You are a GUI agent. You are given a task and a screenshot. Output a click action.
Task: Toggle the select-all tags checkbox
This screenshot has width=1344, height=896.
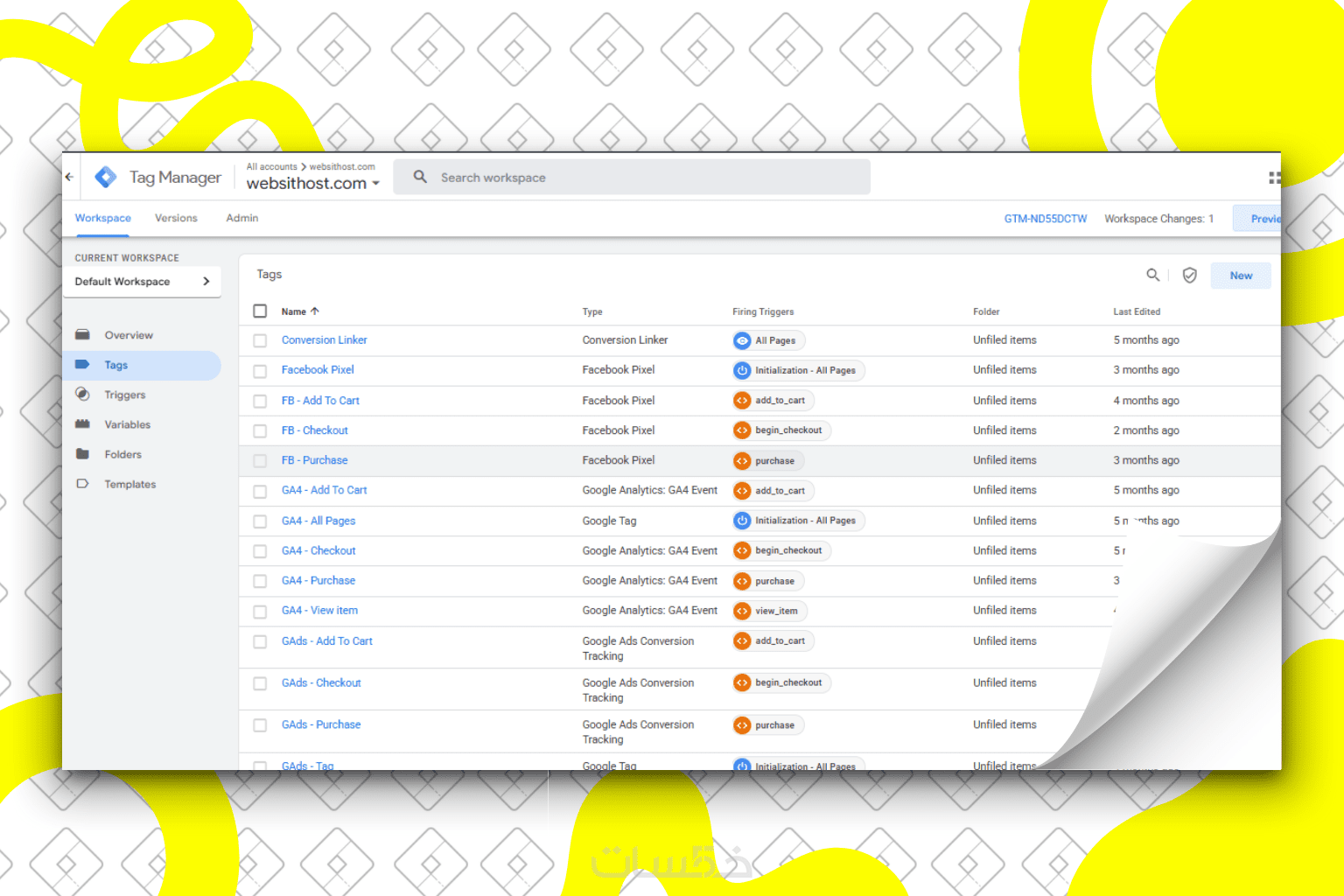coord(260,311)
